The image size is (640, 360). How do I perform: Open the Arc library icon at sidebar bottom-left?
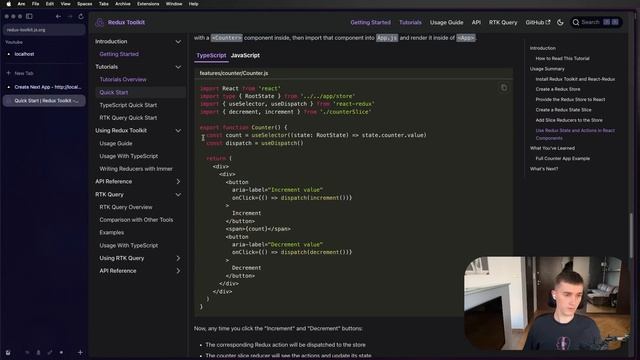pos(8,352)
